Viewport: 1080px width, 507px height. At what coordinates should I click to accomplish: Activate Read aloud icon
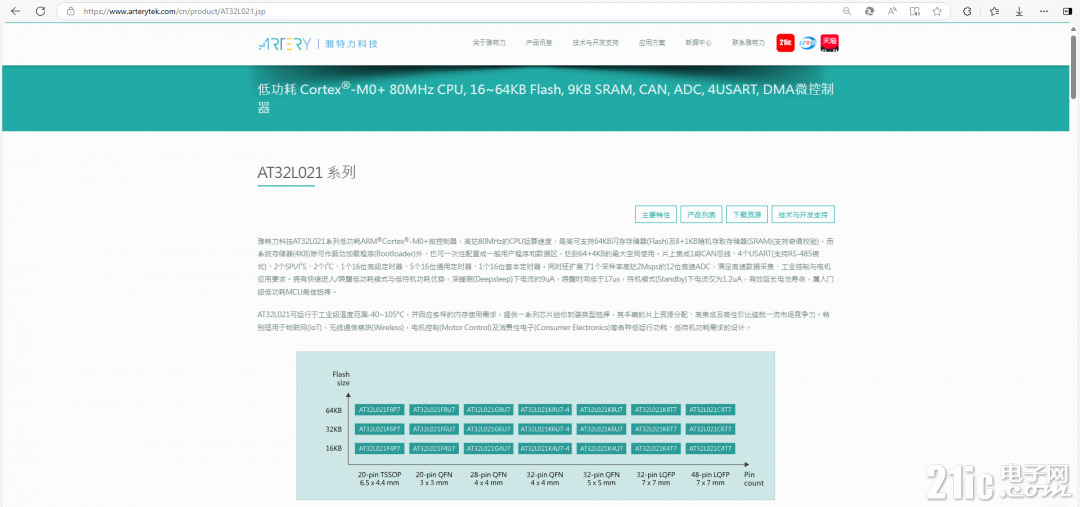(x=892, y=11)
